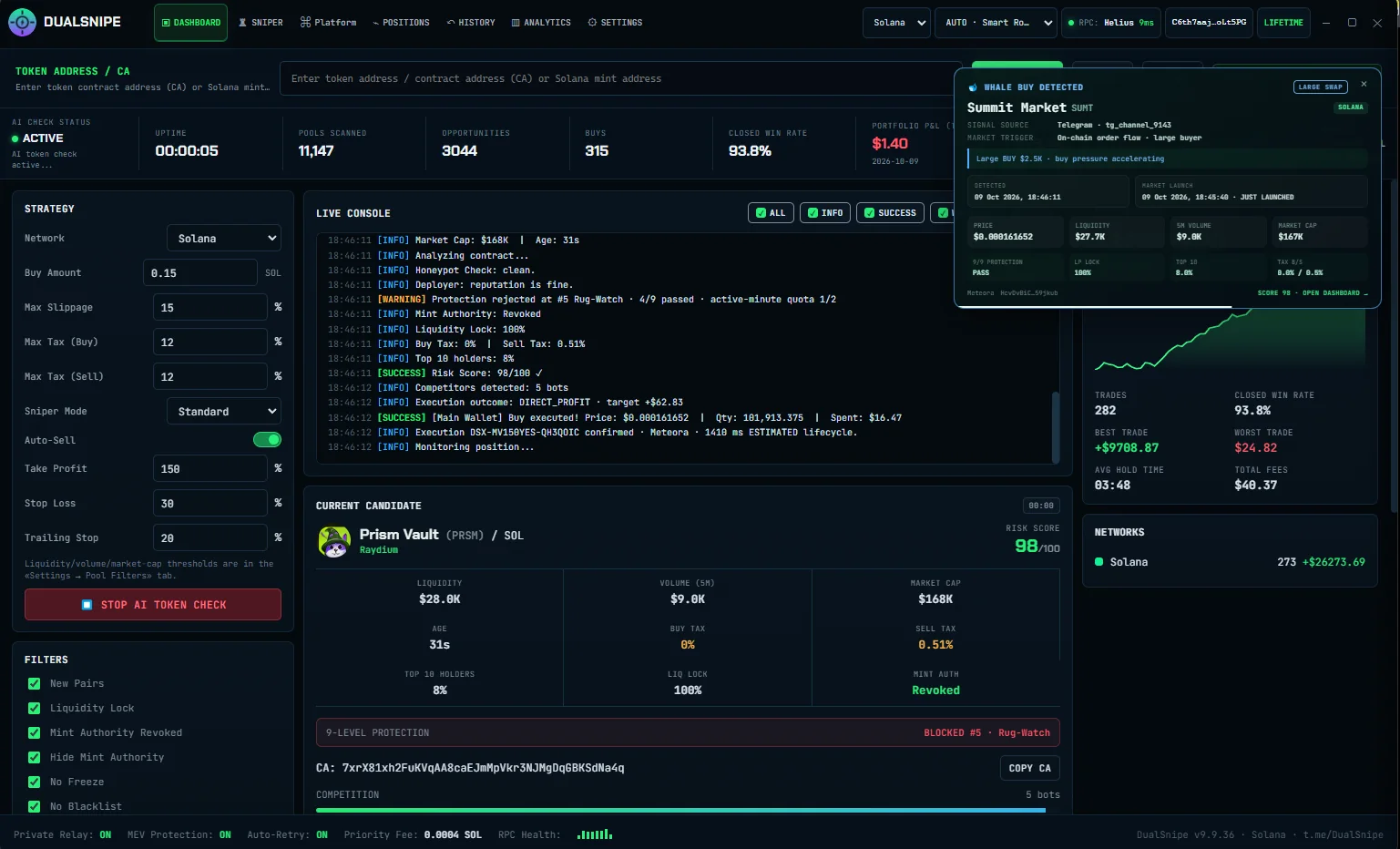
Task: Toggle the No Blacklist filter checkbox
Action: click(x=35, y=806)
